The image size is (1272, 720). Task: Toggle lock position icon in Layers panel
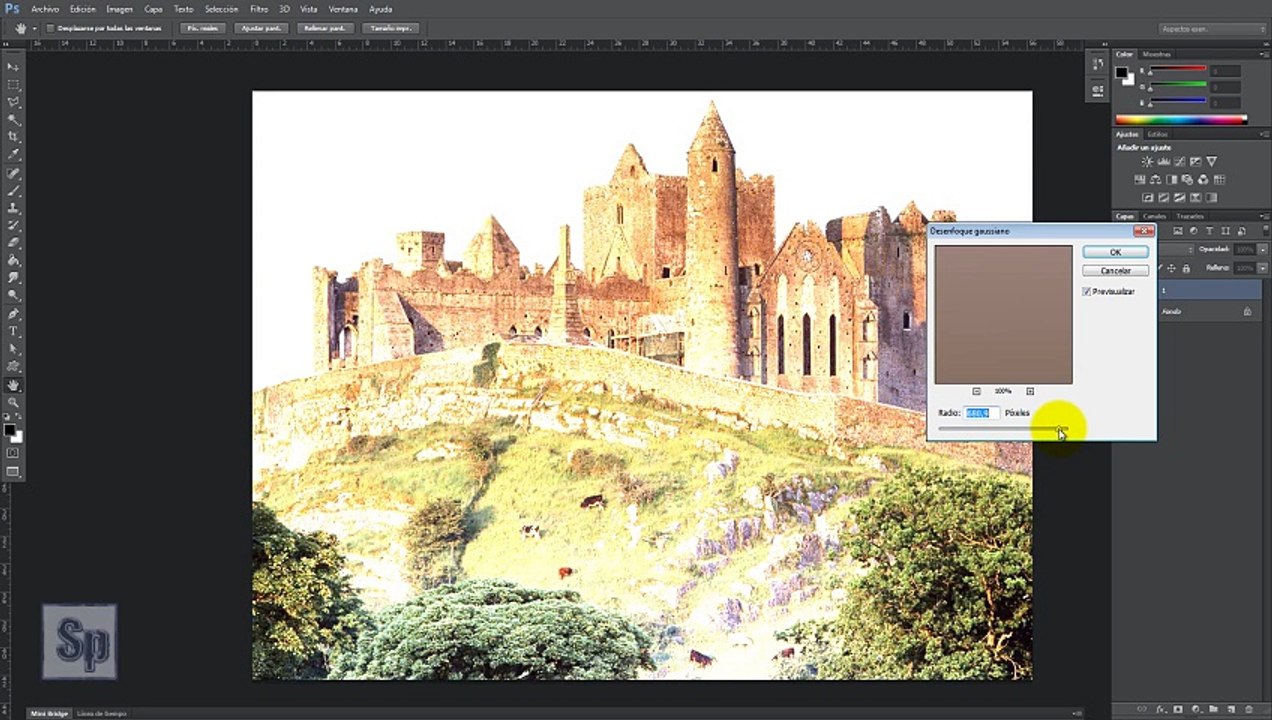tap(1172, 268)
